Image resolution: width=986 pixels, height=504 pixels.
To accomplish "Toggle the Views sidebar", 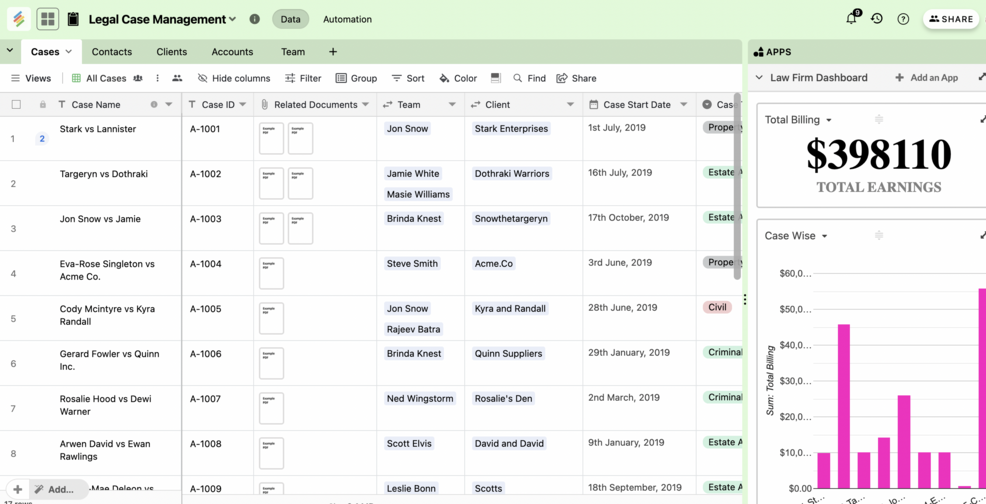I will (30, 78).
